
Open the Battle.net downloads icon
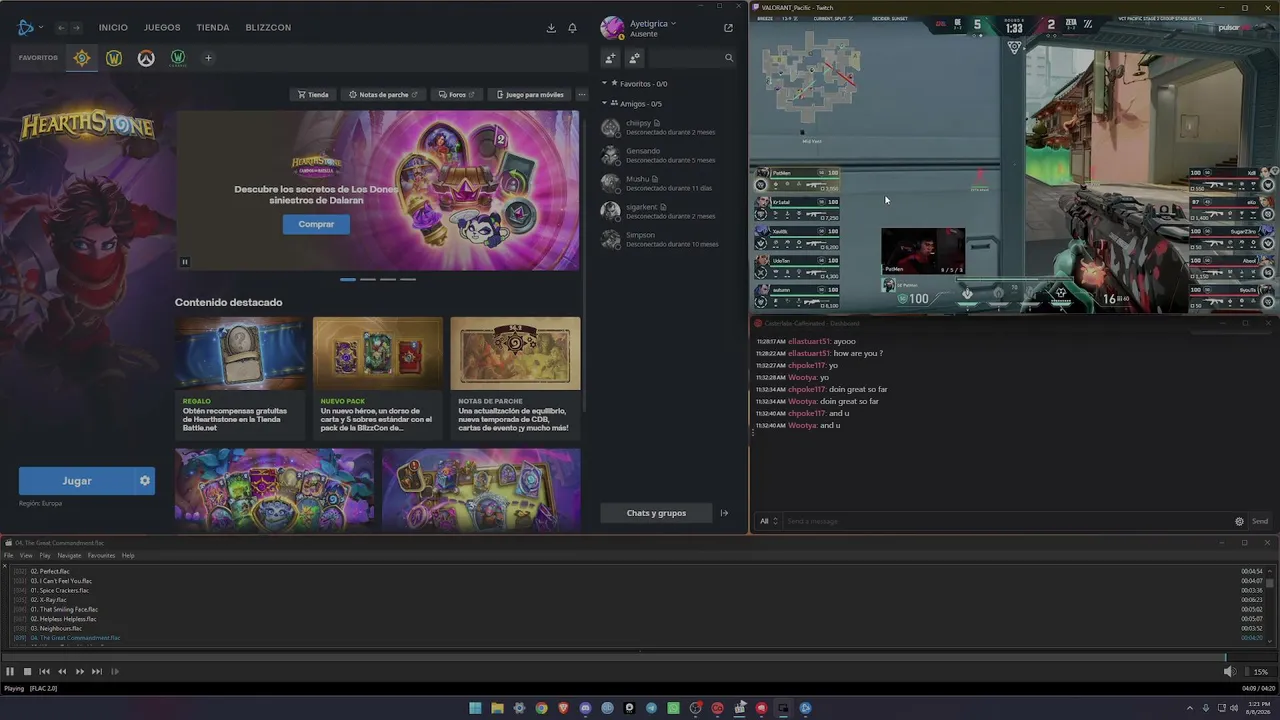click(551, 28)
